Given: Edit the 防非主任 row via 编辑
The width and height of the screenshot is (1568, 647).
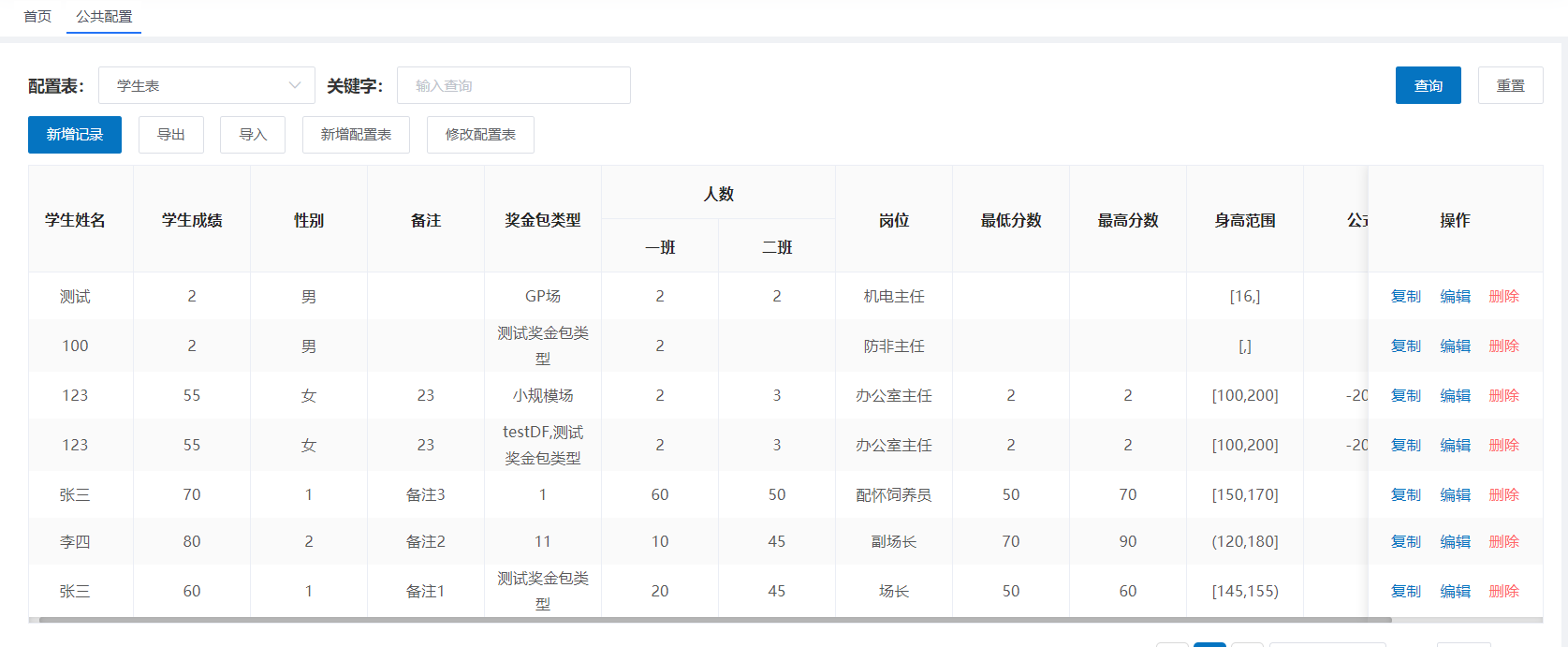Looking at the screenshot, I should 1455,346.
